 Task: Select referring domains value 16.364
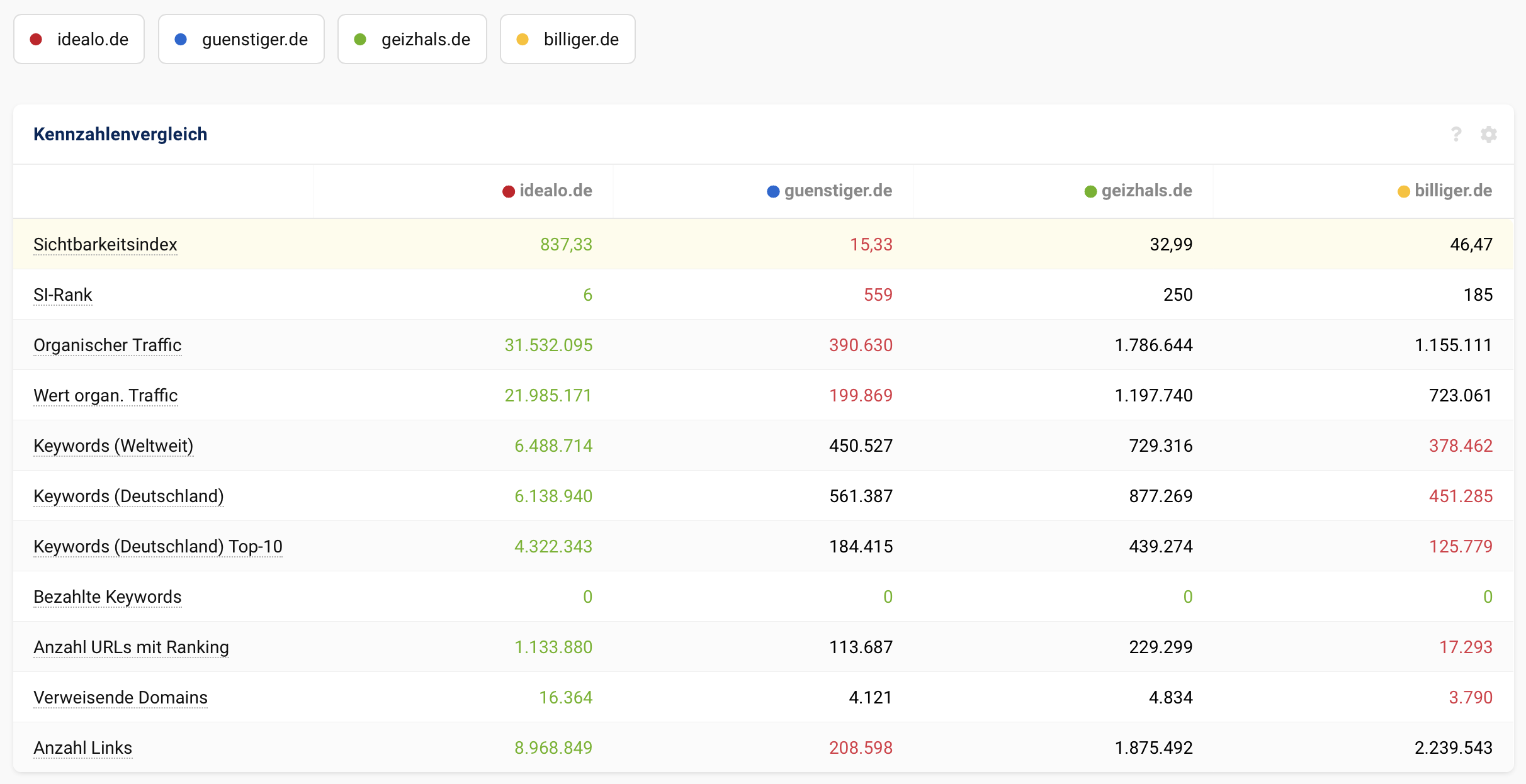coord(565,697)
